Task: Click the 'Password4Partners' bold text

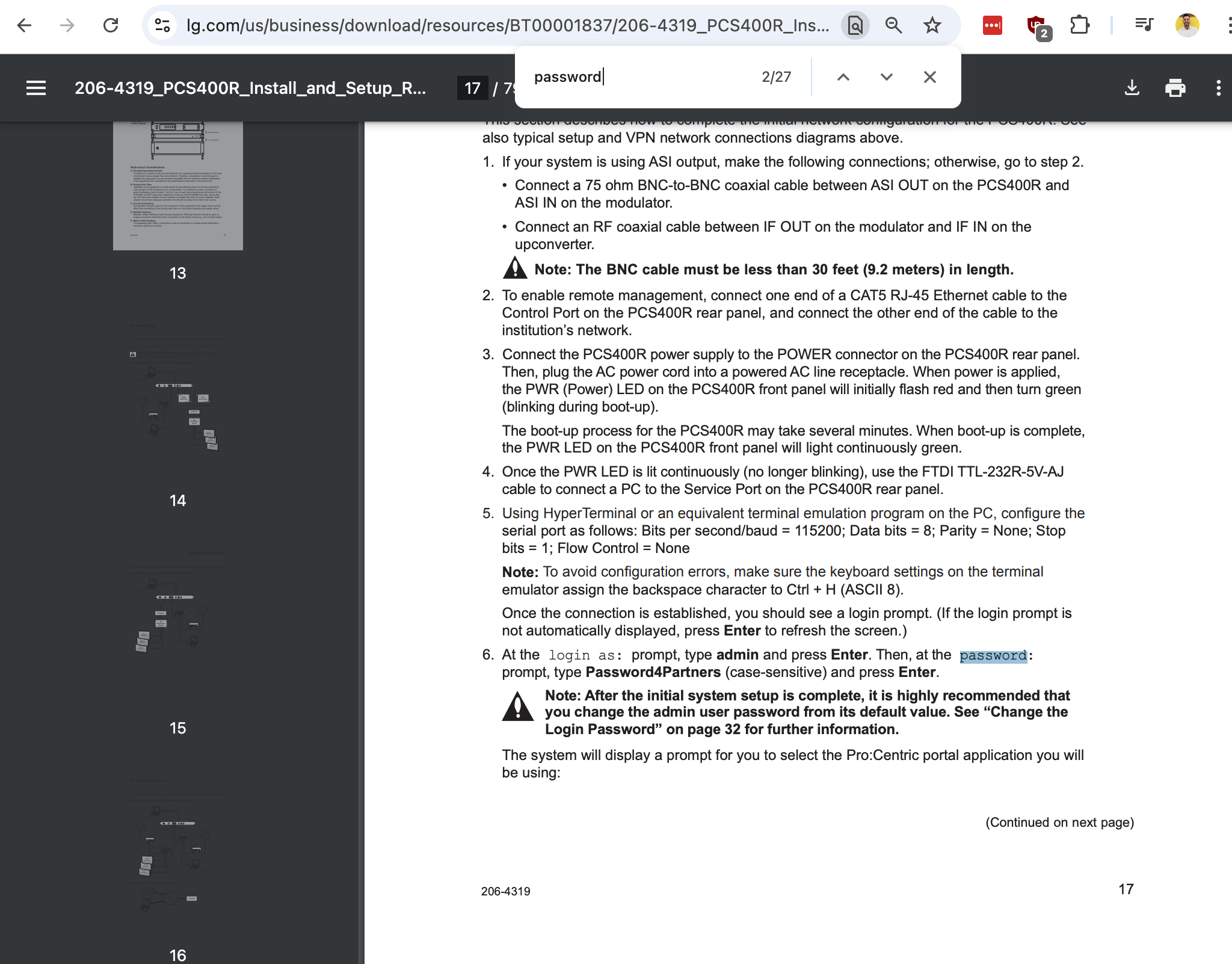Action: (x=653, y=672)
